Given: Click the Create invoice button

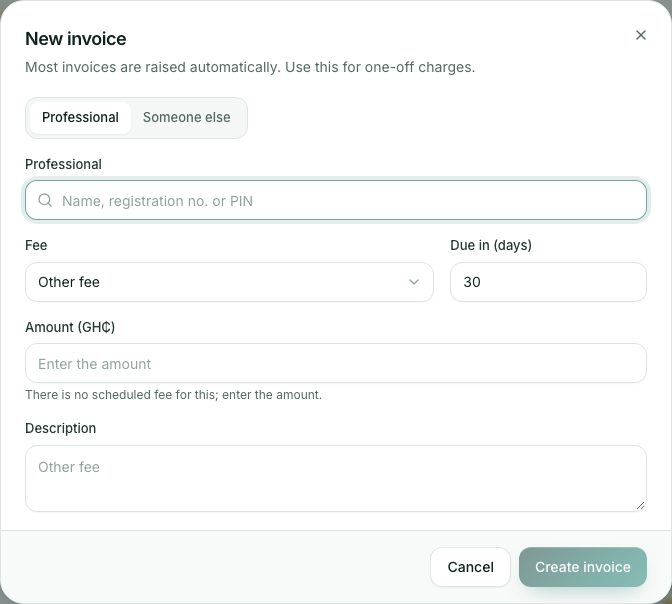Looking at the screenshot, I should point(582,567).
